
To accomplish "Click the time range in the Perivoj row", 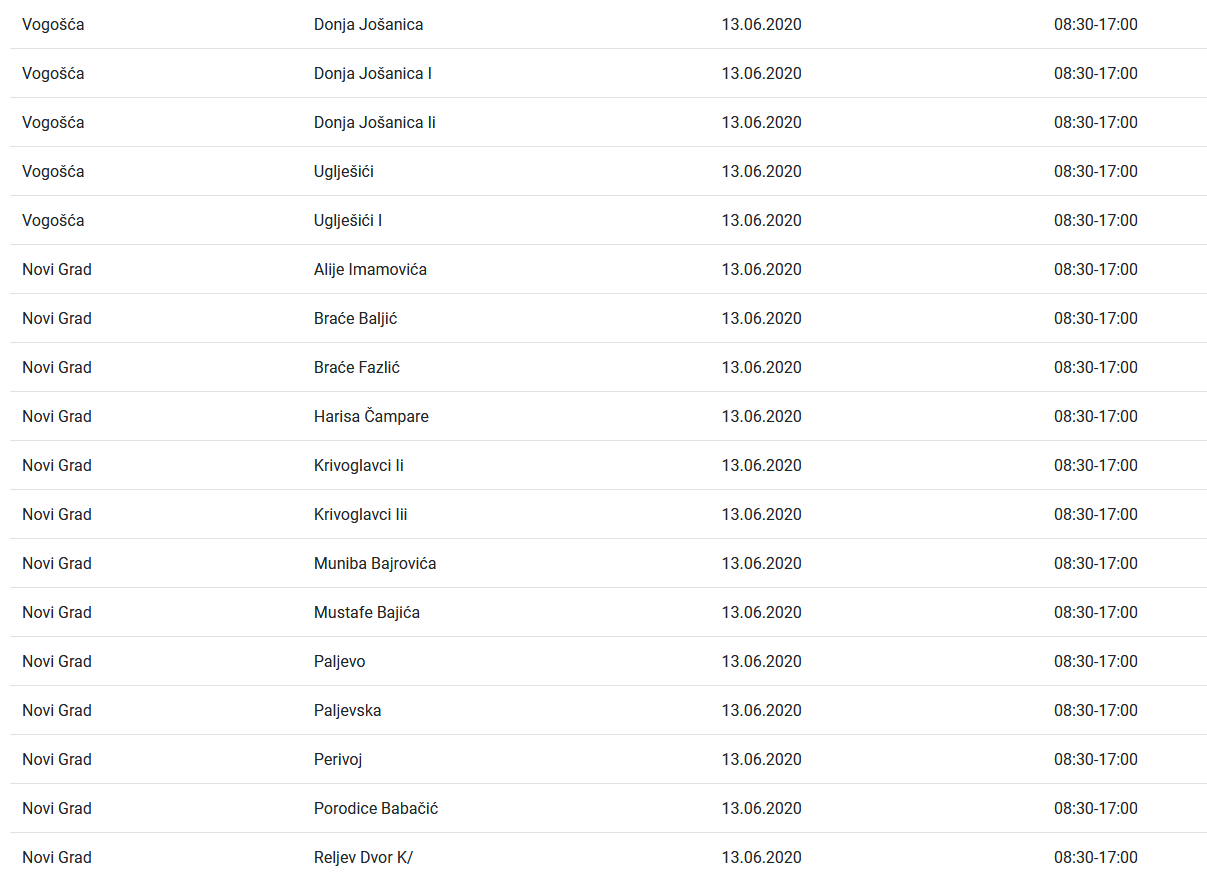I will (1096, 760).
